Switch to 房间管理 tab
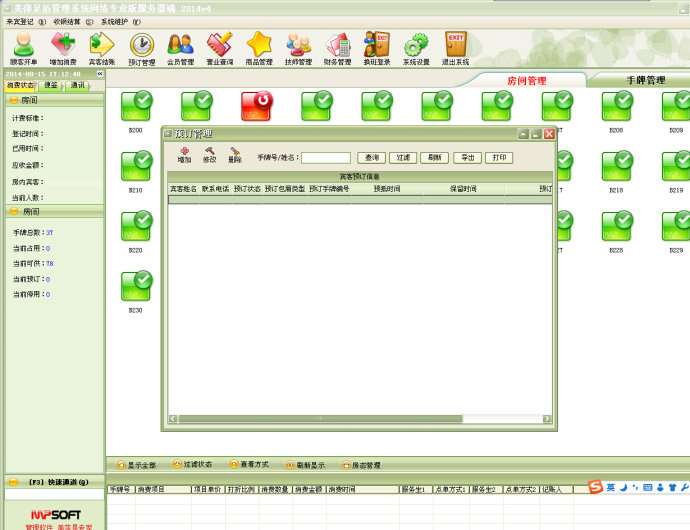Image resolution: width=690 pixels, height=530 pixels. [x=527, y=81]
